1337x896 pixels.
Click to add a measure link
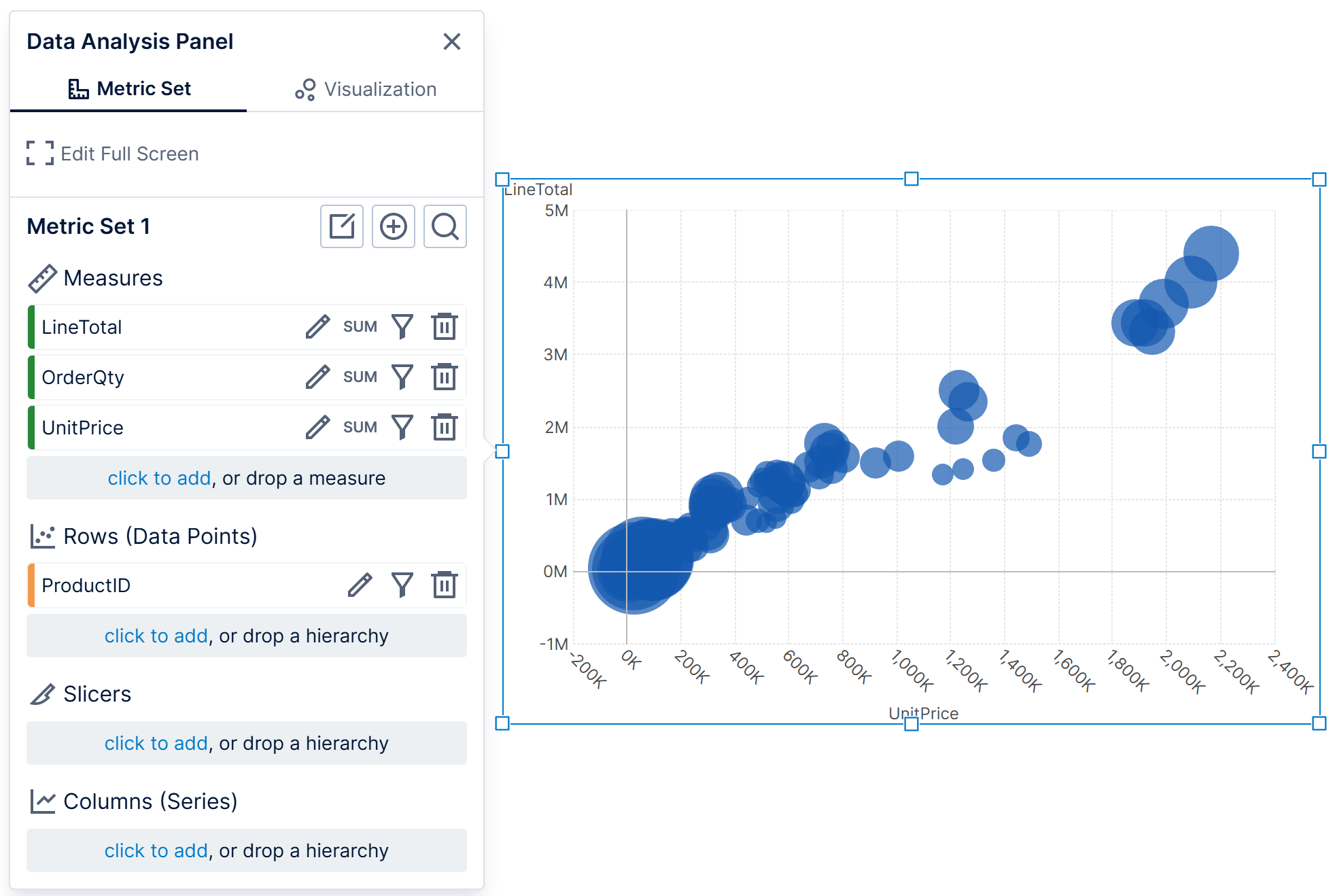pos(159,479)
